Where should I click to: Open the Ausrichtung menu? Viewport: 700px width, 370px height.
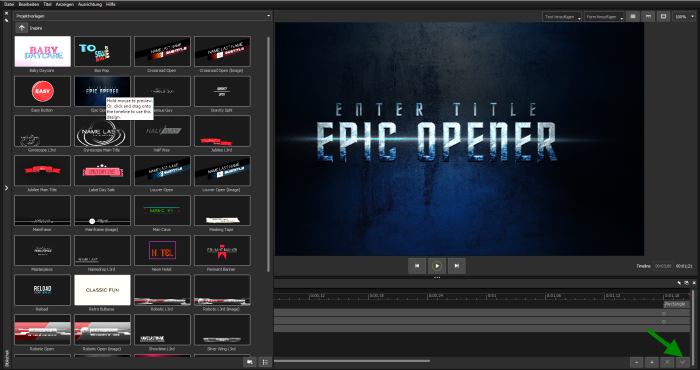[90, 4]
